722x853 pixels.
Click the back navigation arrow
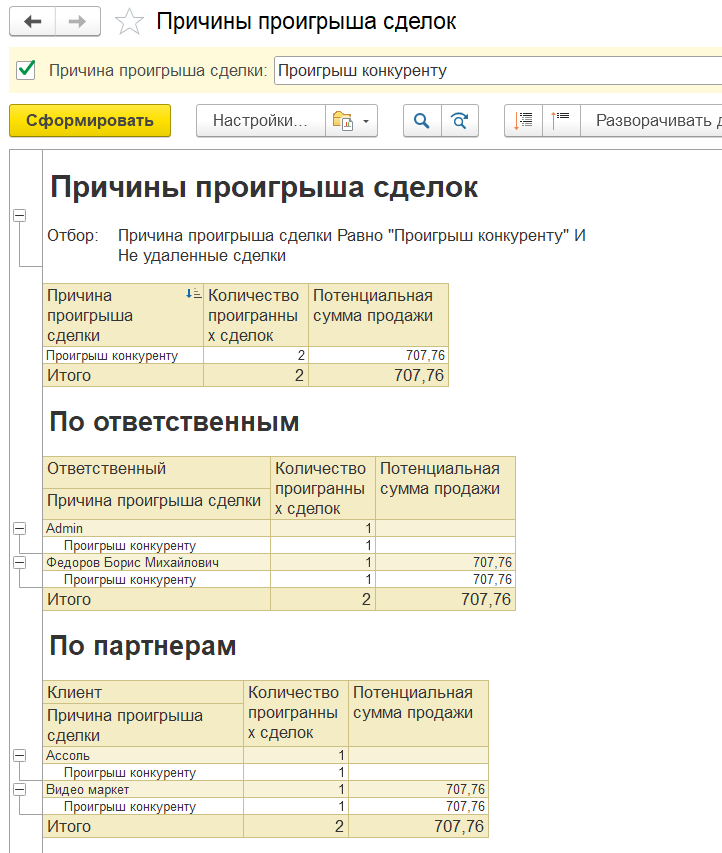click(x=34, y=22)
